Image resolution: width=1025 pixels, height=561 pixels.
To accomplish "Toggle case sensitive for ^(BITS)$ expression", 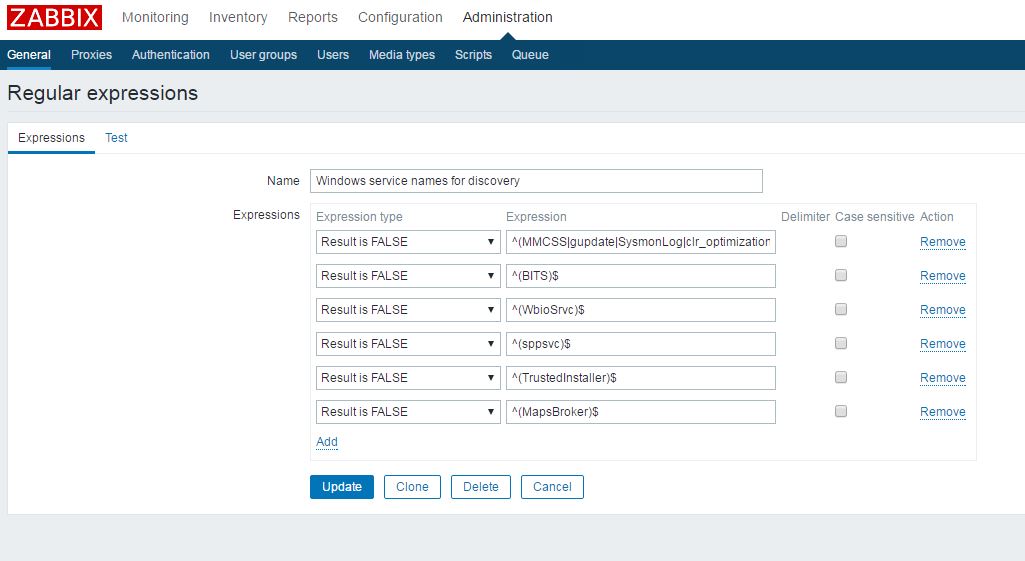I will [841, 276].
